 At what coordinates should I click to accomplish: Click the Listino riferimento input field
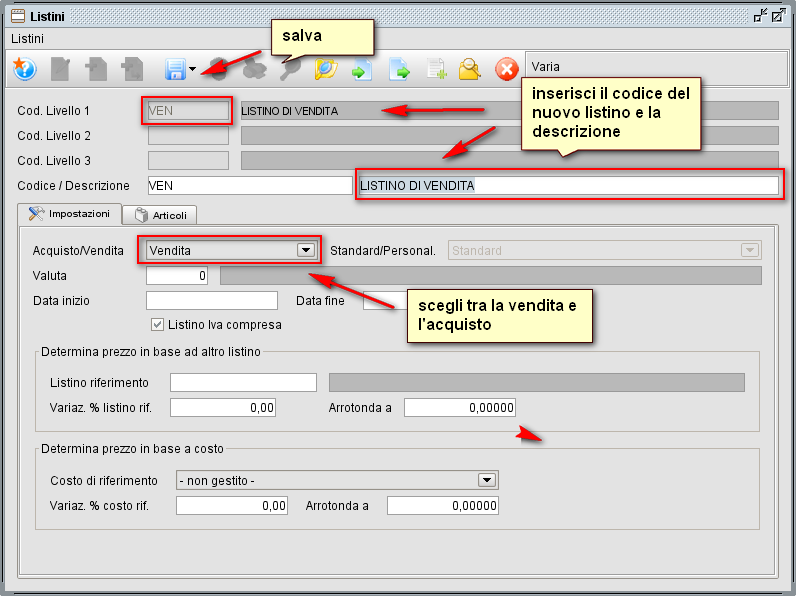point(243,382)
